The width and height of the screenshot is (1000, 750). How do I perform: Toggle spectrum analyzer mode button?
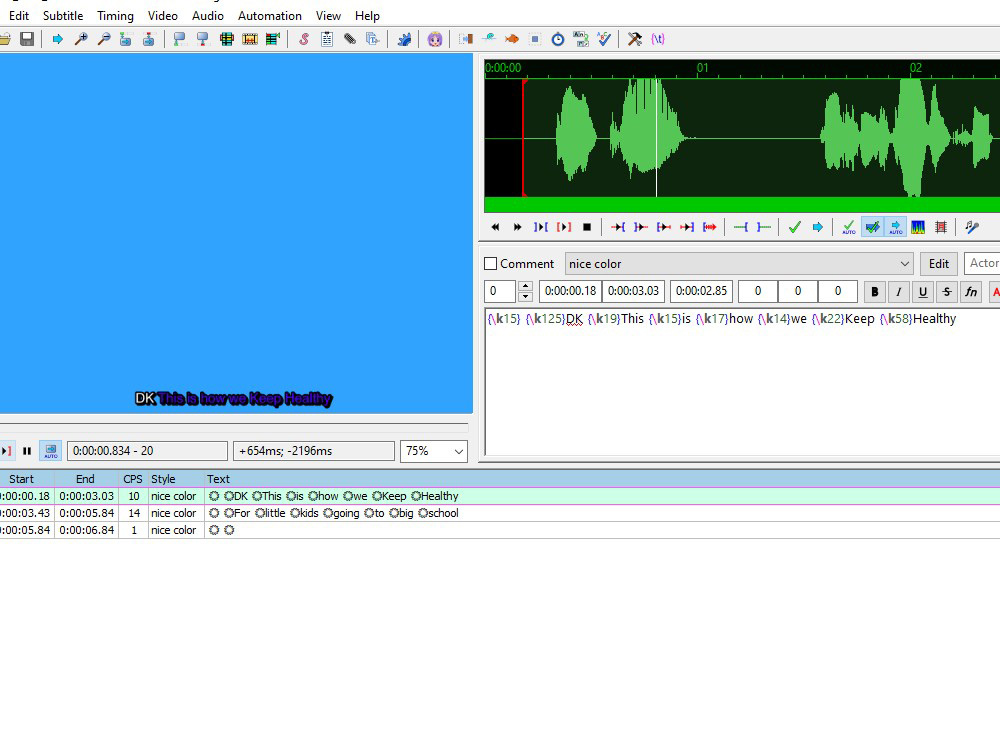pyautogui.click(x=918, y=227)
